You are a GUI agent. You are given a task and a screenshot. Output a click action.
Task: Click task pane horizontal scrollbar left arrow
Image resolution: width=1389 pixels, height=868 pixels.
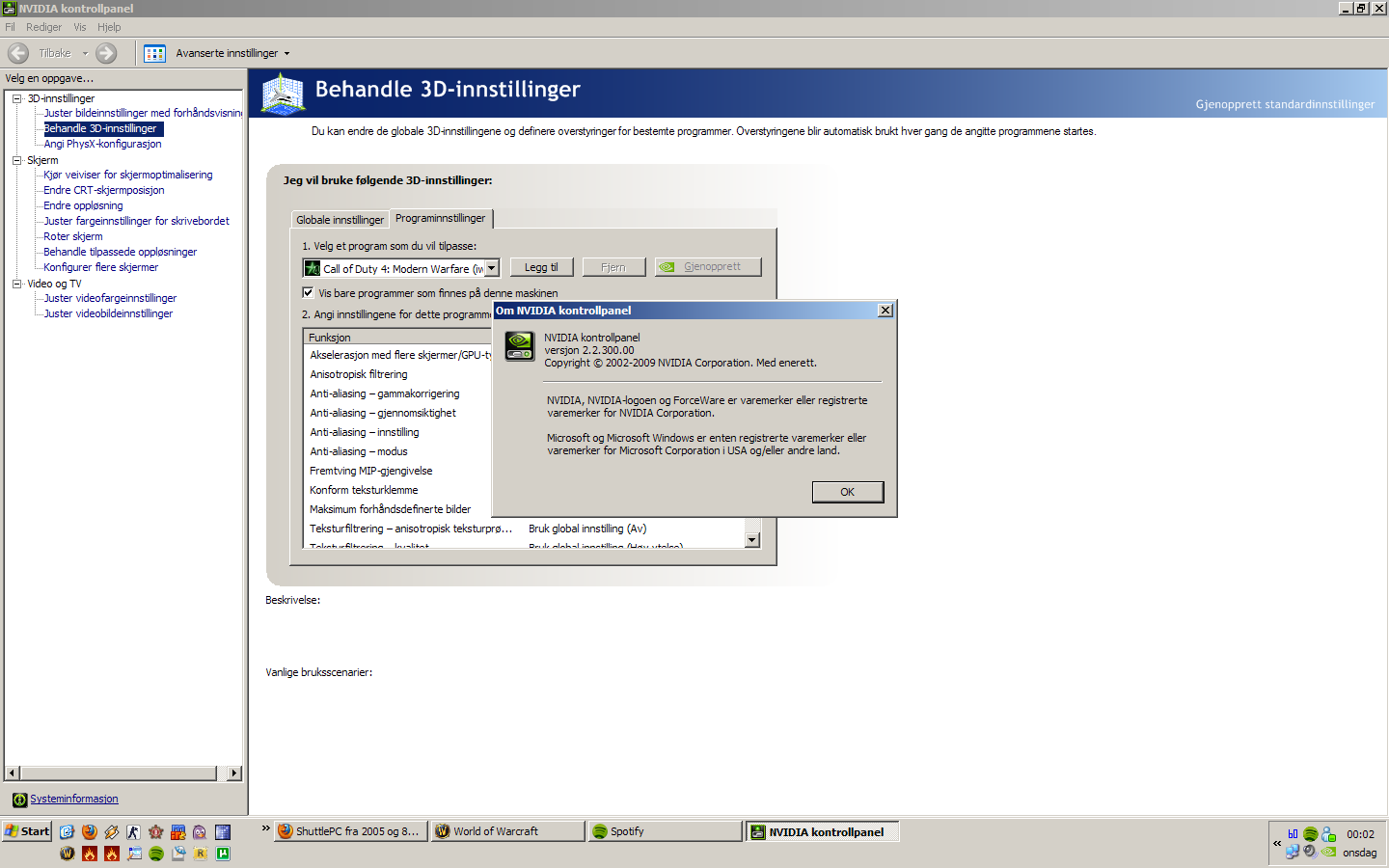coord(13,773)
